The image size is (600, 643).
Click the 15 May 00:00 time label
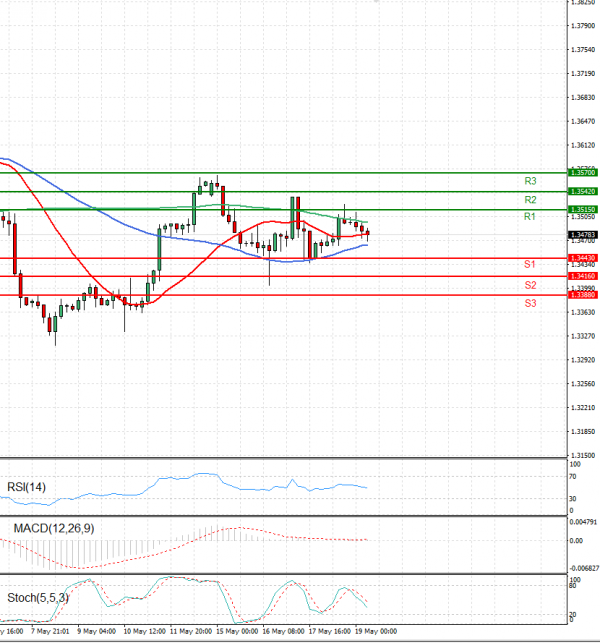coord(237,631)
